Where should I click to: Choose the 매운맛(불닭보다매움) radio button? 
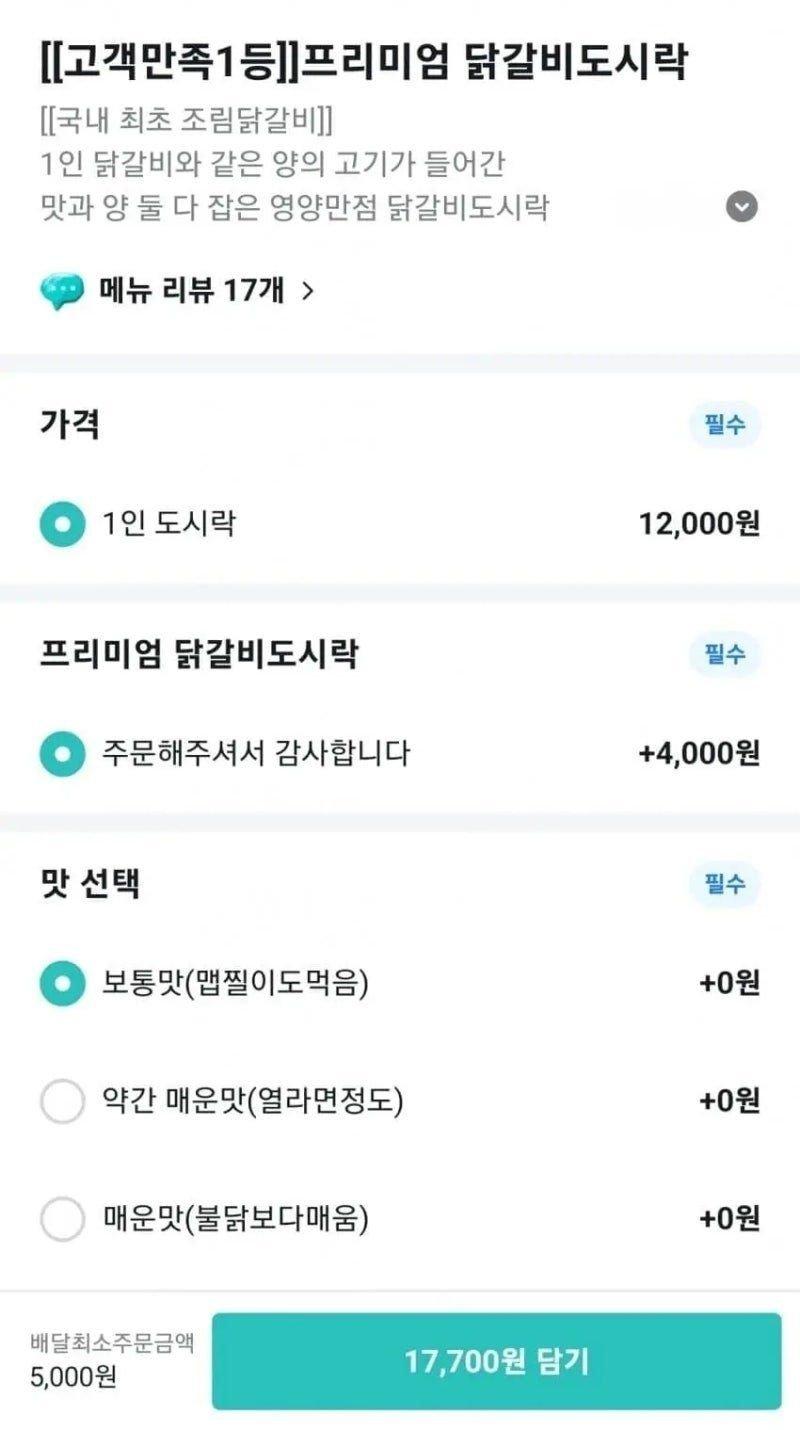62,1219
